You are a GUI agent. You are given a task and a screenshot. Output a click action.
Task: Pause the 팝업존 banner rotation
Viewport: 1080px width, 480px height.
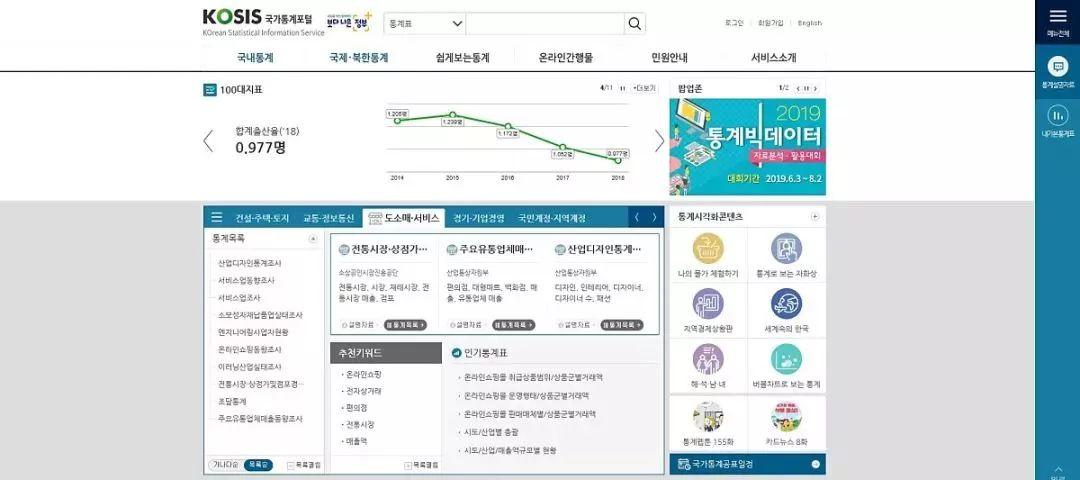point(806,89)
